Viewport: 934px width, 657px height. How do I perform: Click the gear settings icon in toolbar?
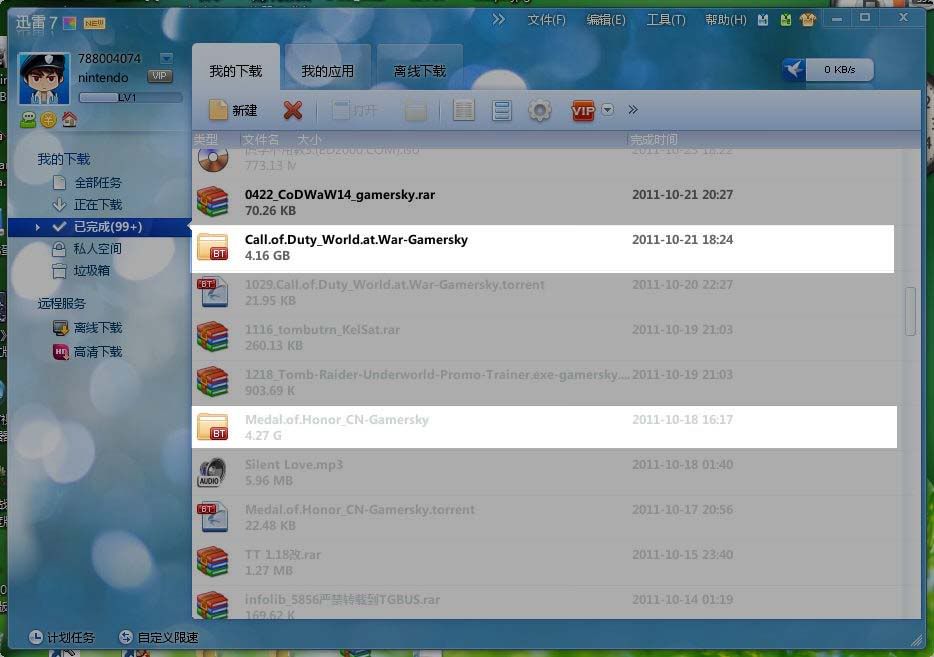(540, 110)
